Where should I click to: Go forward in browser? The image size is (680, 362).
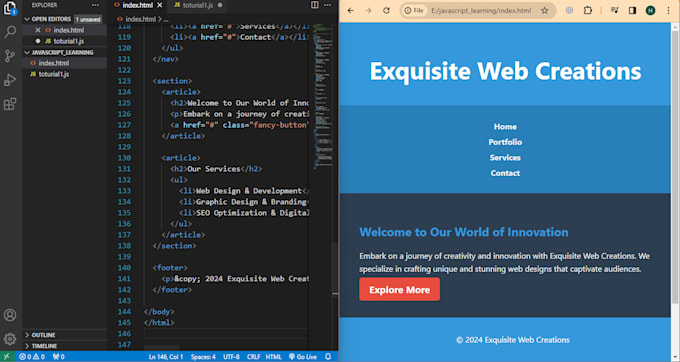click(368, 10)
